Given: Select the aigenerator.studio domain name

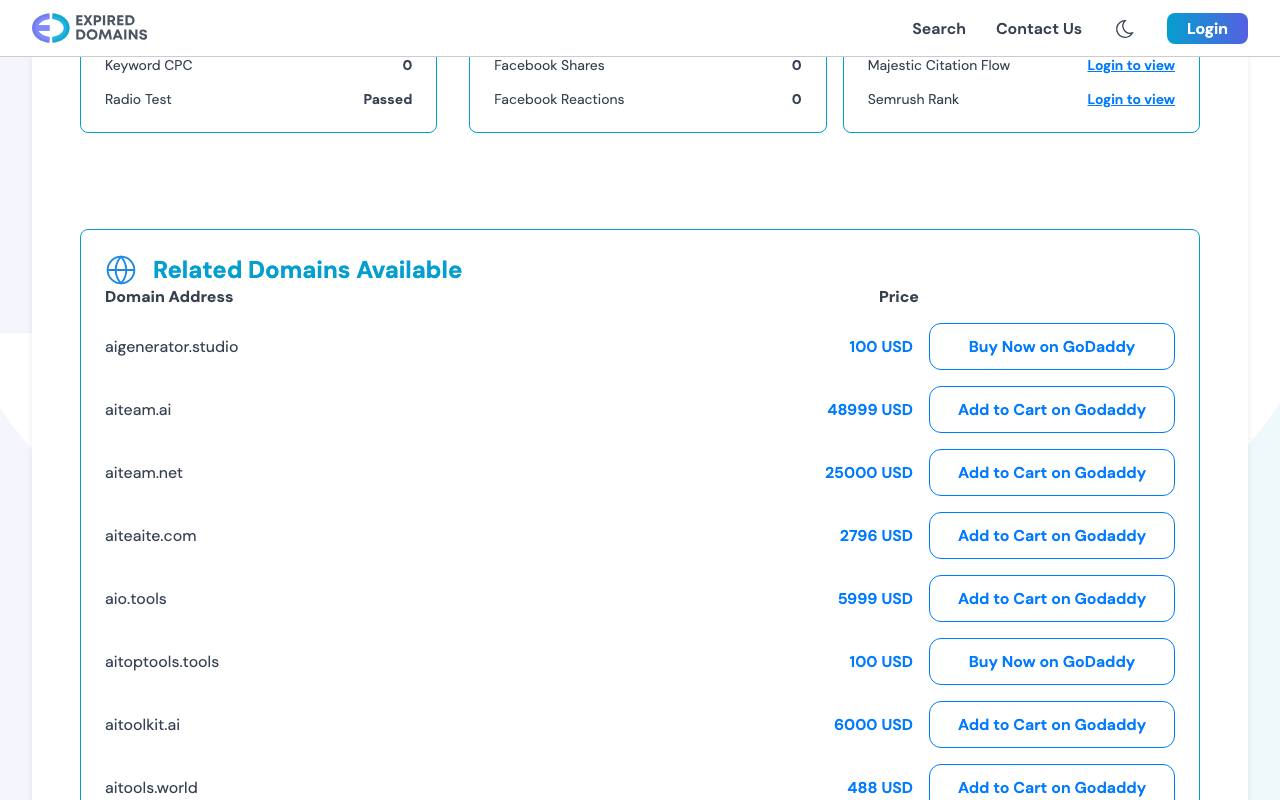Looking at the screenshot, I should [172, 347].
